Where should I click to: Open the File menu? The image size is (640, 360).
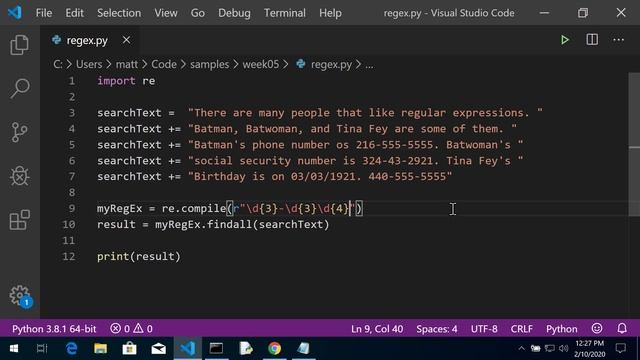point(44,13)
